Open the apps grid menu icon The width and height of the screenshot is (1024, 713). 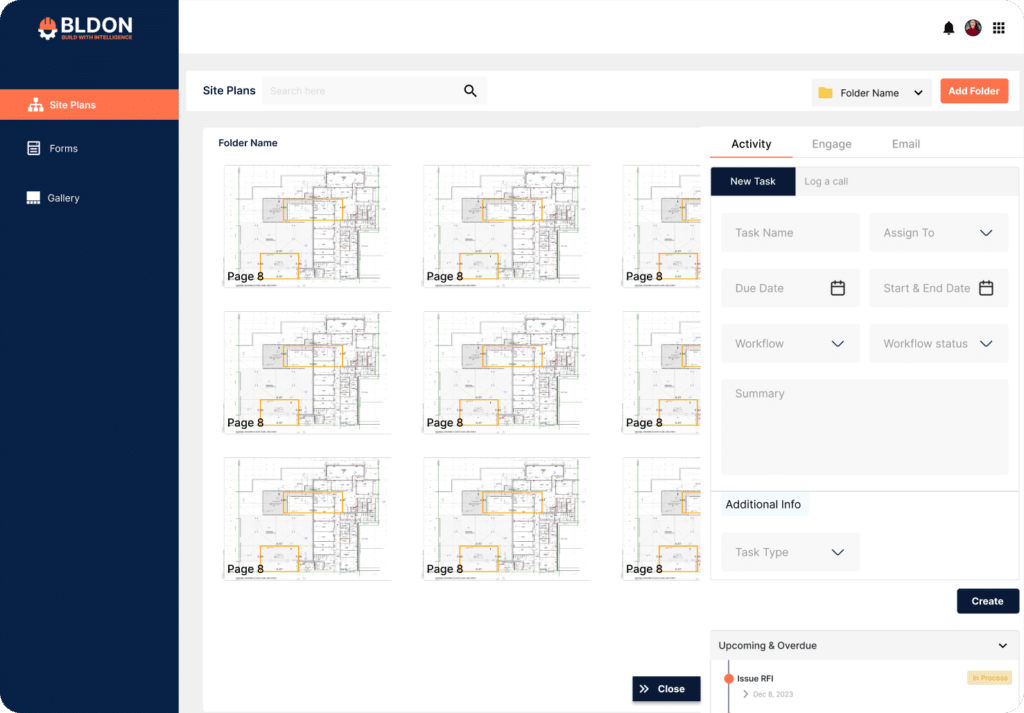[998, 28]
